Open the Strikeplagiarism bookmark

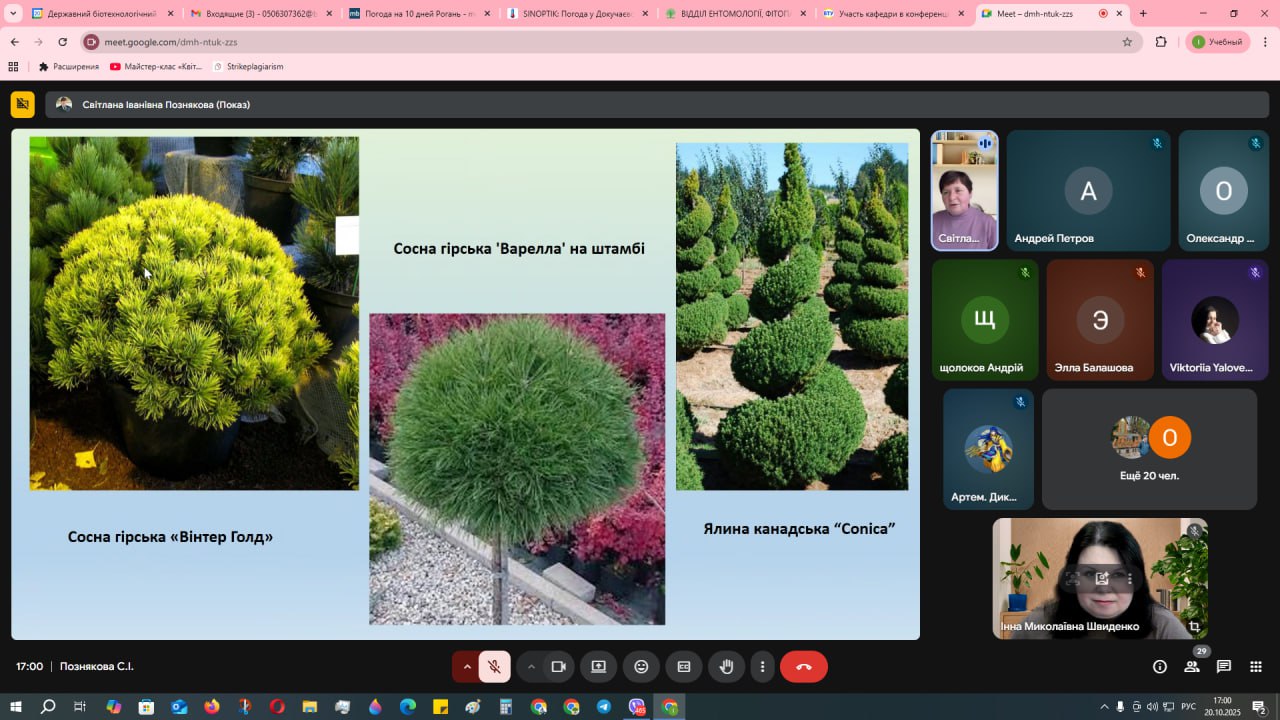(x=248, y=66)
